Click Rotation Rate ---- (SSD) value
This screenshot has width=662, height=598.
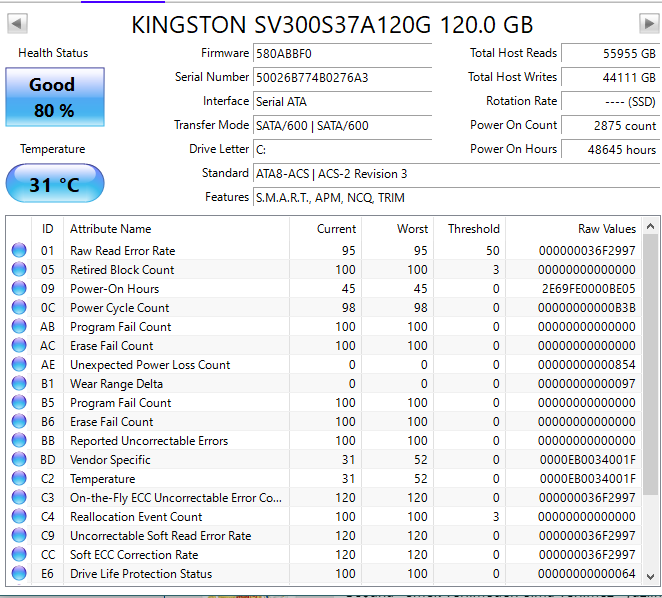click(x=610, y=102)
